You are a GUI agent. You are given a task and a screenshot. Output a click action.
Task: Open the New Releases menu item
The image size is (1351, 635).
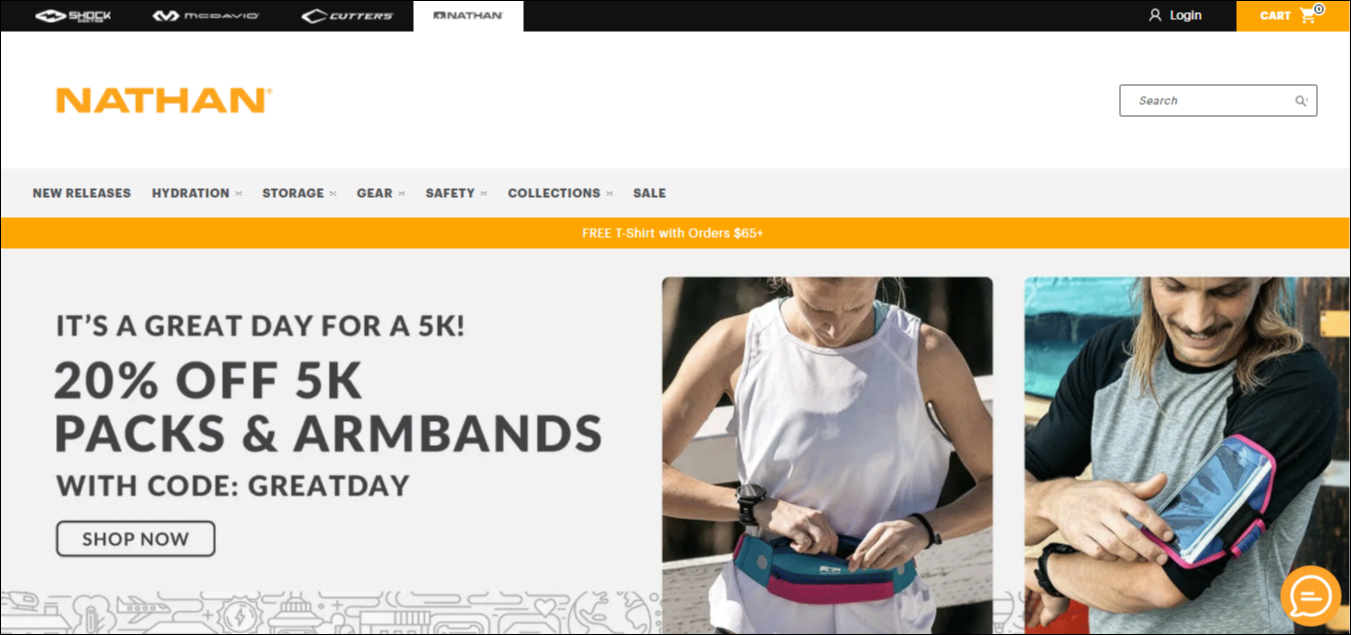(x=82, y=193)
